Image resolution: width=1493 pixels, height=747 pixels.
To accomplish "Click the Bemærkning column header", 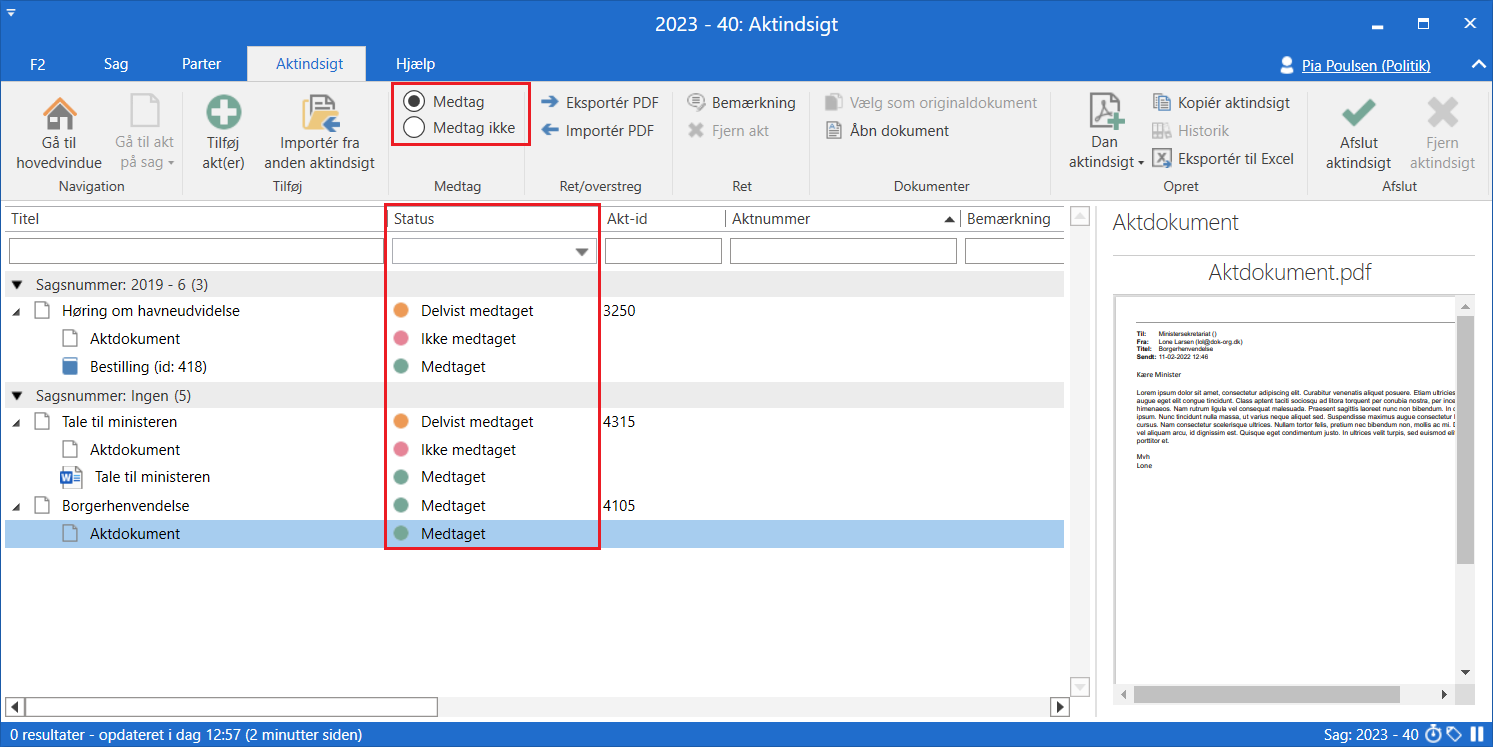I will pos(1012,219).
